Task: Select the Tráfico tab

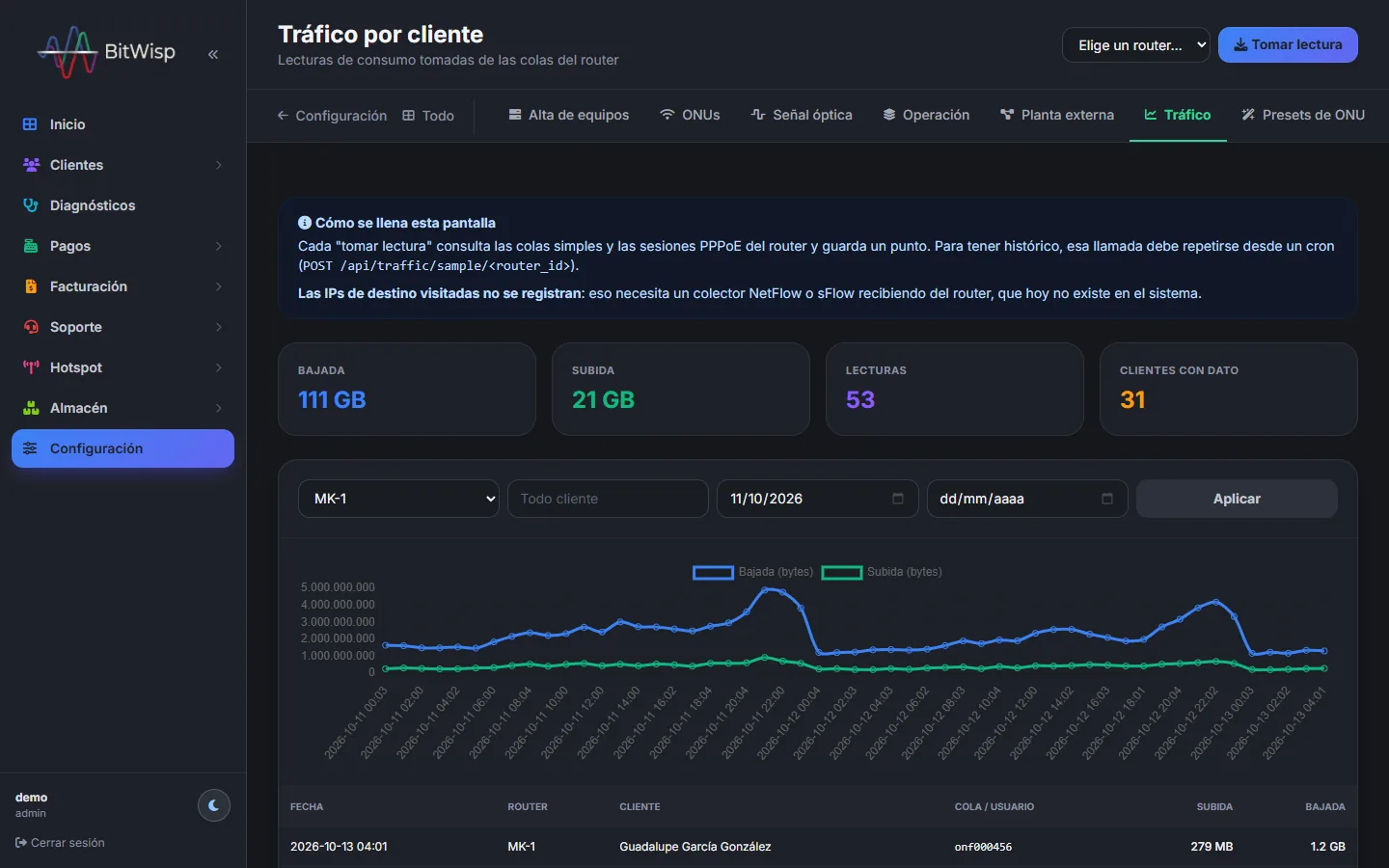Action: 1178,115
